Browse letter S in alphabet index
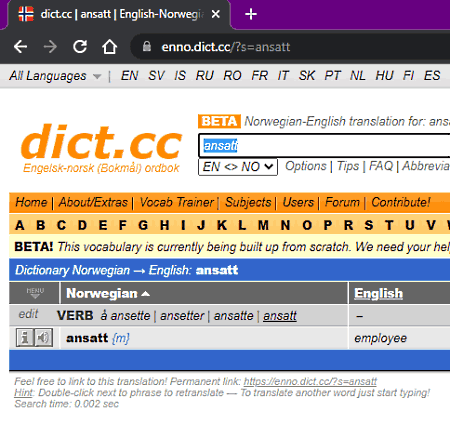Image resolution: width=450 pixels, height=435 pixels. [369, 226]
